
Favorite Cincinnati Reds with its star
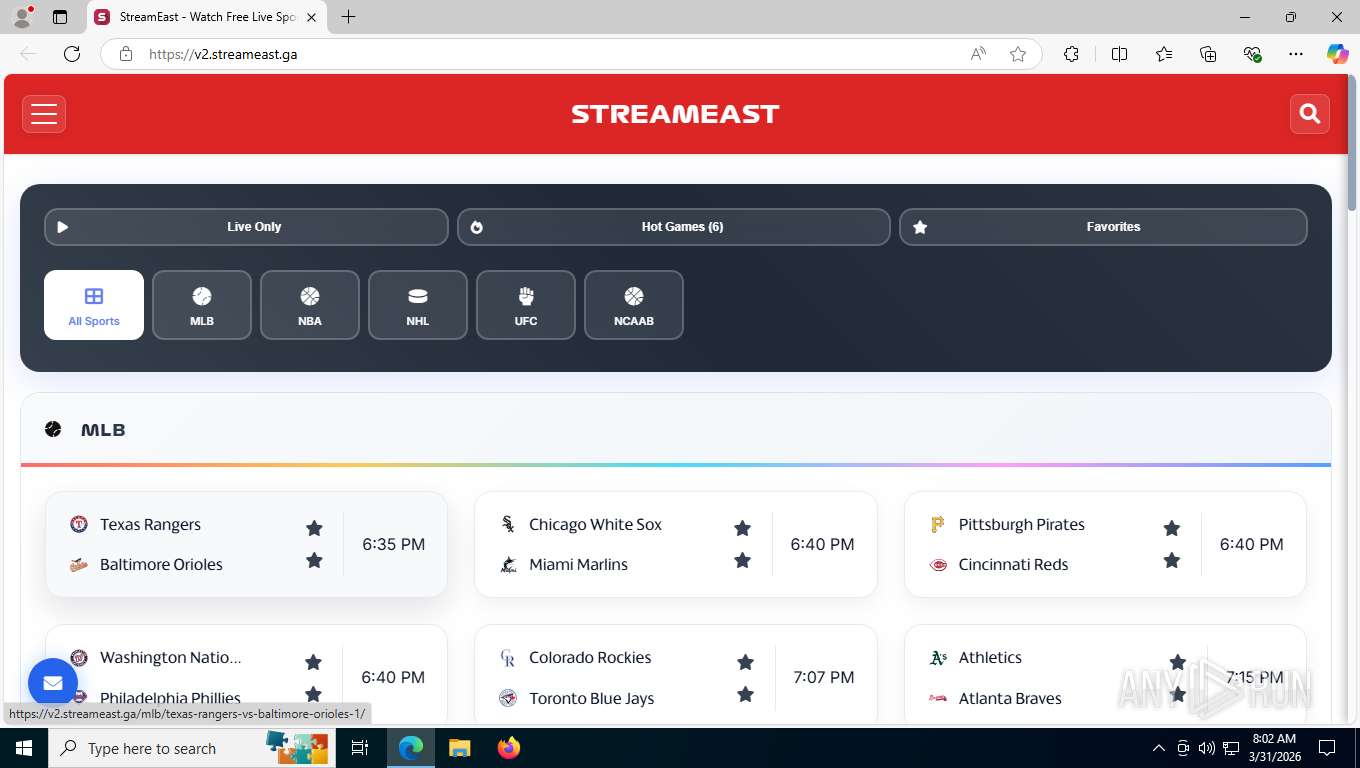[x=1172, y=560]
